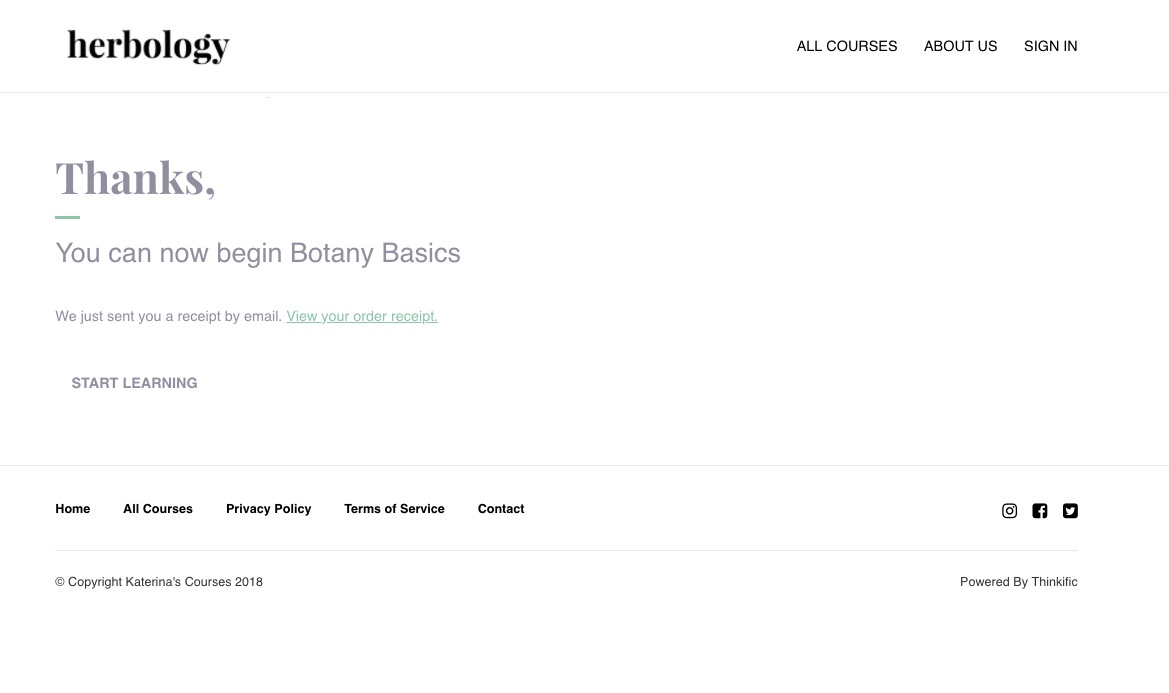Go to Home in footer

click(x=72, y=509)
